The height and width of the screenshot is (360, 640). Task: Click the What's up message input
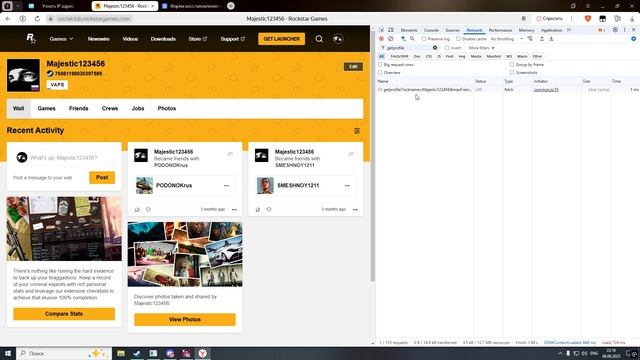[64, 158]
